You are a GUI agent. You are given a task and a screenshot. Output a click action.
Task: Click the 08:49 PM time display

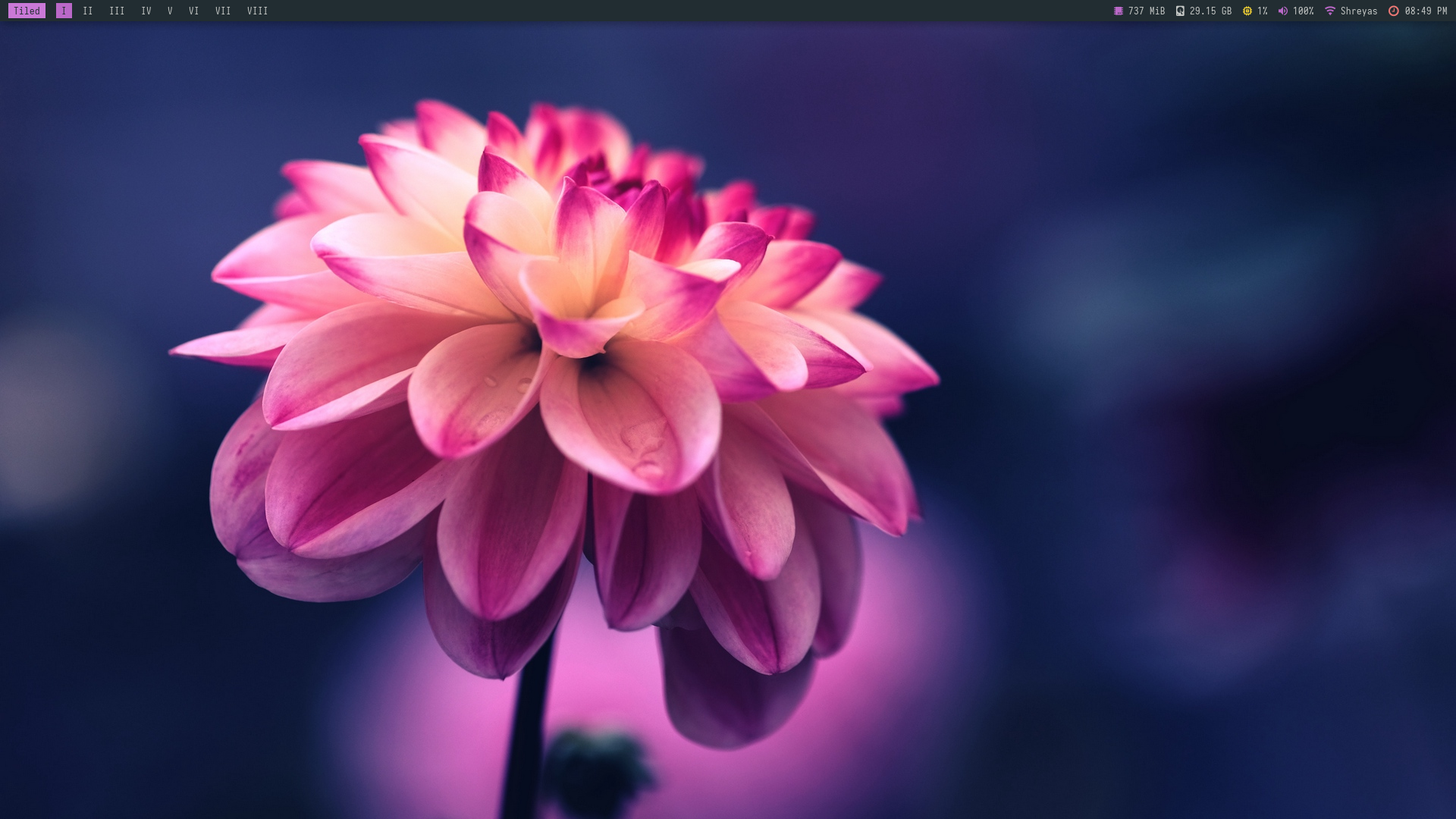[1426, 11]
